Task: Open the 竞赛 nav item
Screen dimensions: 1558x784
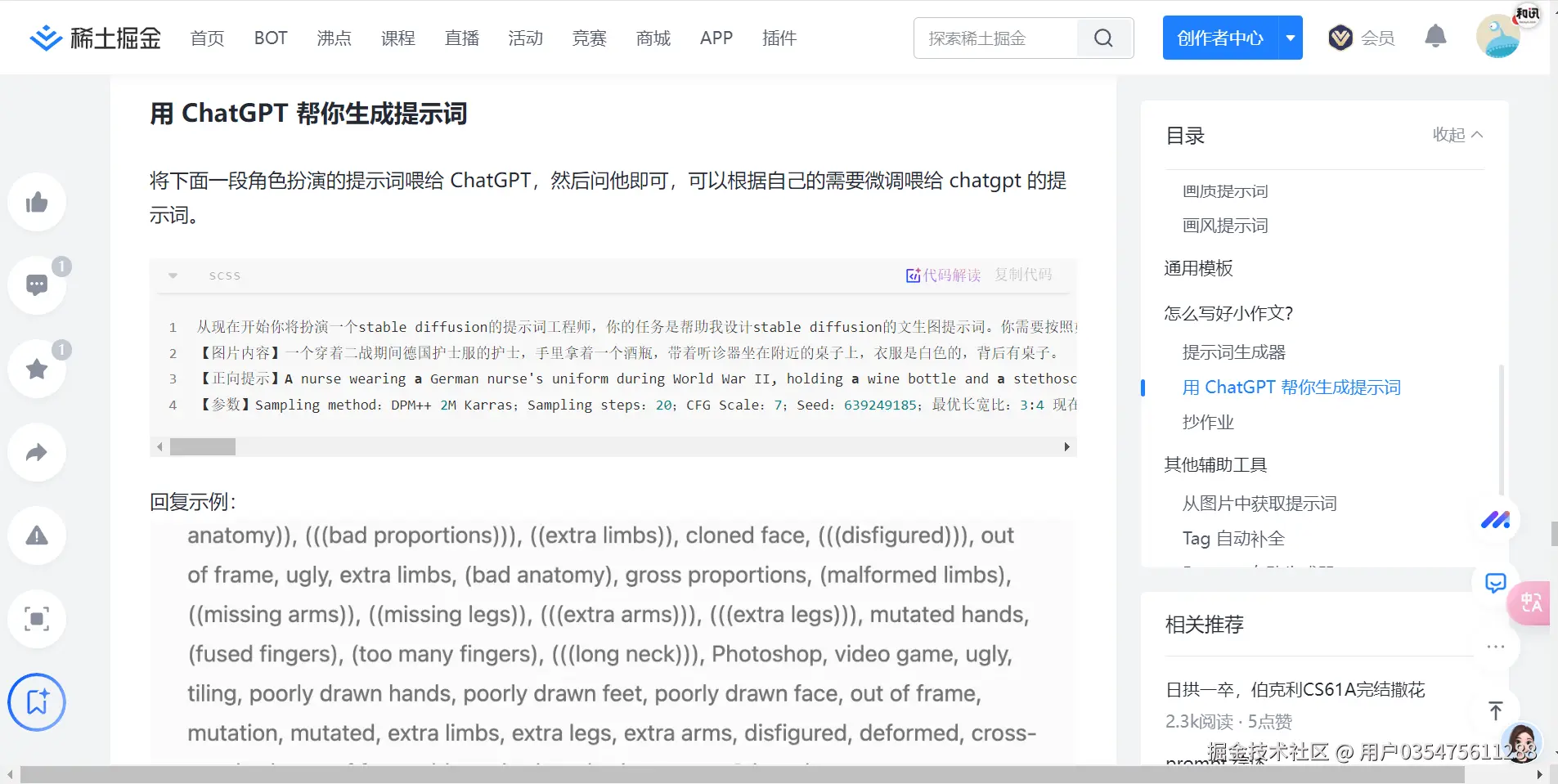Action: (x=590, y=38)
